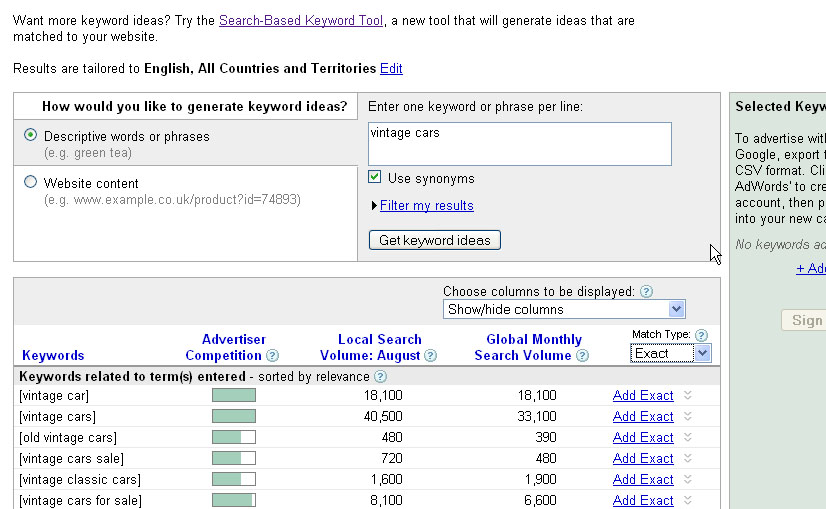Expand Filter my results section
The height and width of the screenshot is (509, 826).
click(x=426, y=206)
